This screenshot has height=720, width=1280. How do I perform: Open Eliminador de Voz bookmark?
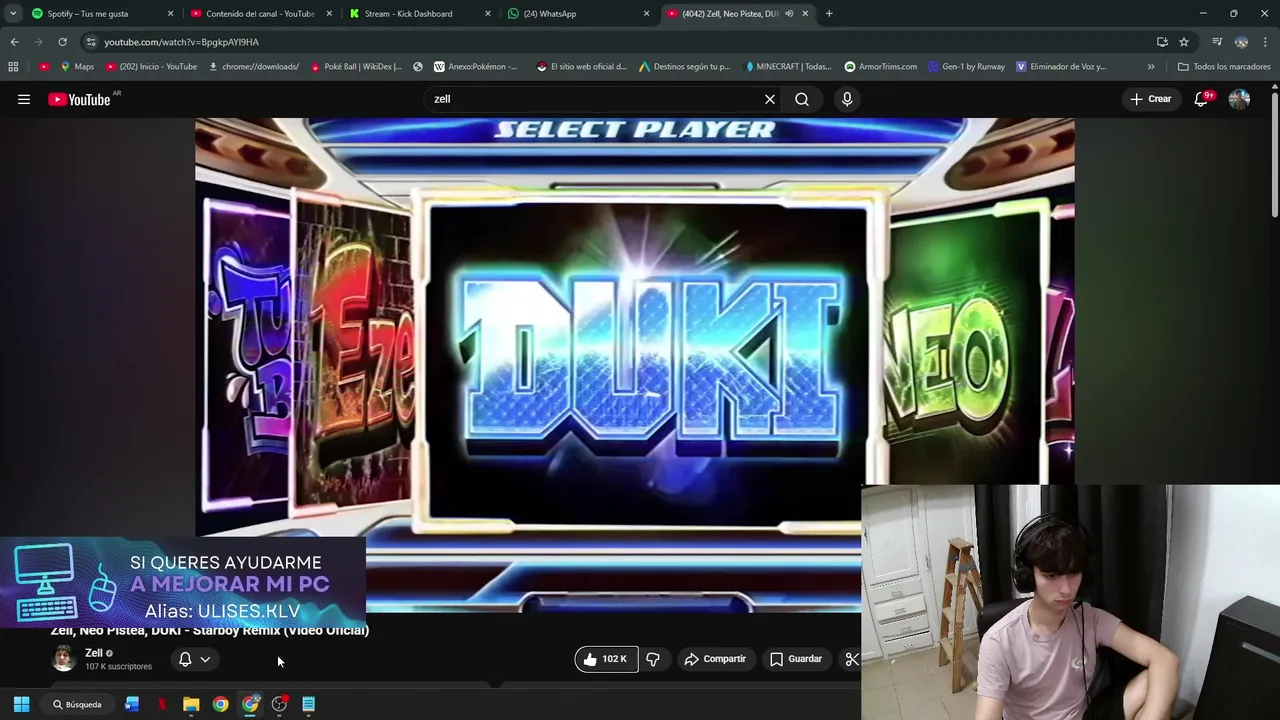pyautogui.click(x=1061, y=67)
